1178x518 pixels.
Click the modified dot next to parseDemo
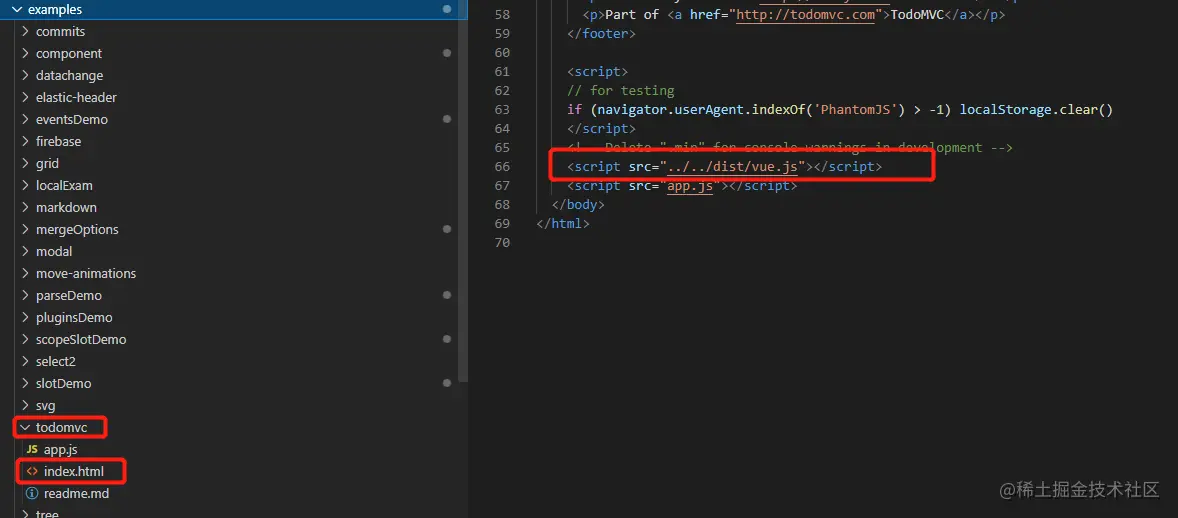[447, 295]
